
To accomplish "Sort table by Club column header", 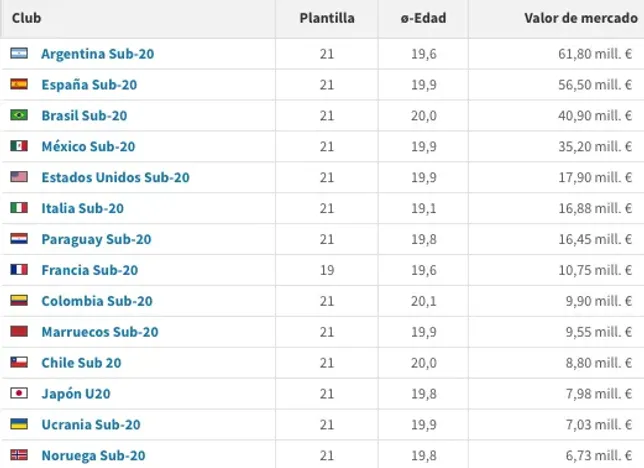I will tap(27, 18).
